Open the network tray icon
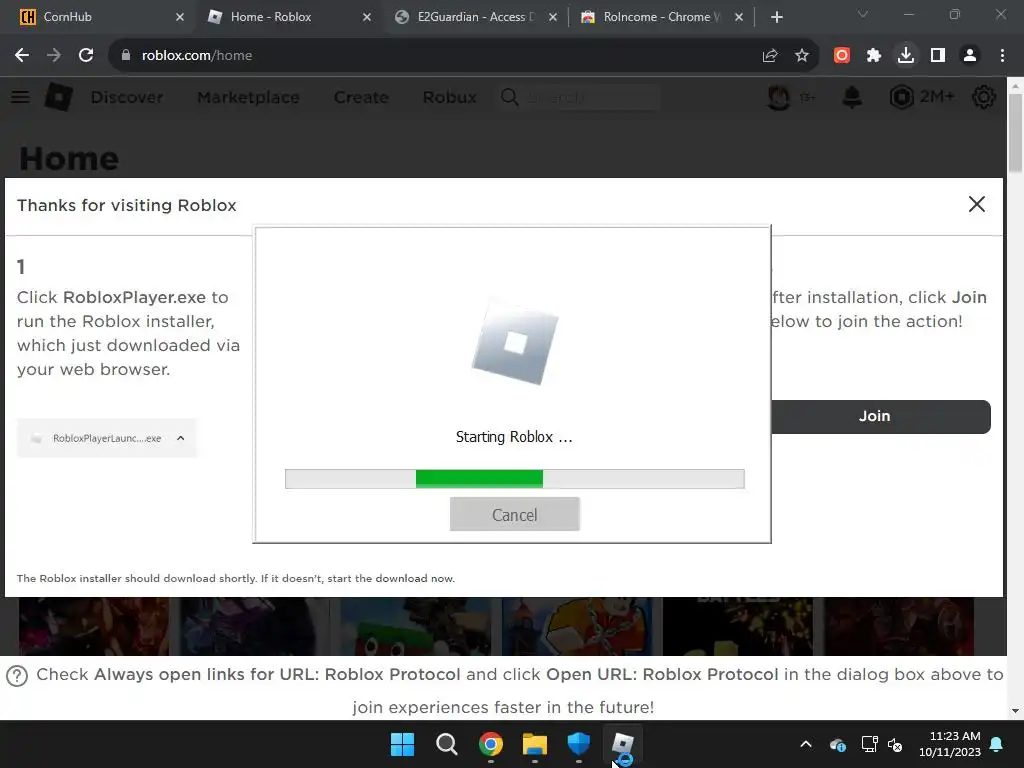This screenshot has height=768, width=1024. pos(869,744)
